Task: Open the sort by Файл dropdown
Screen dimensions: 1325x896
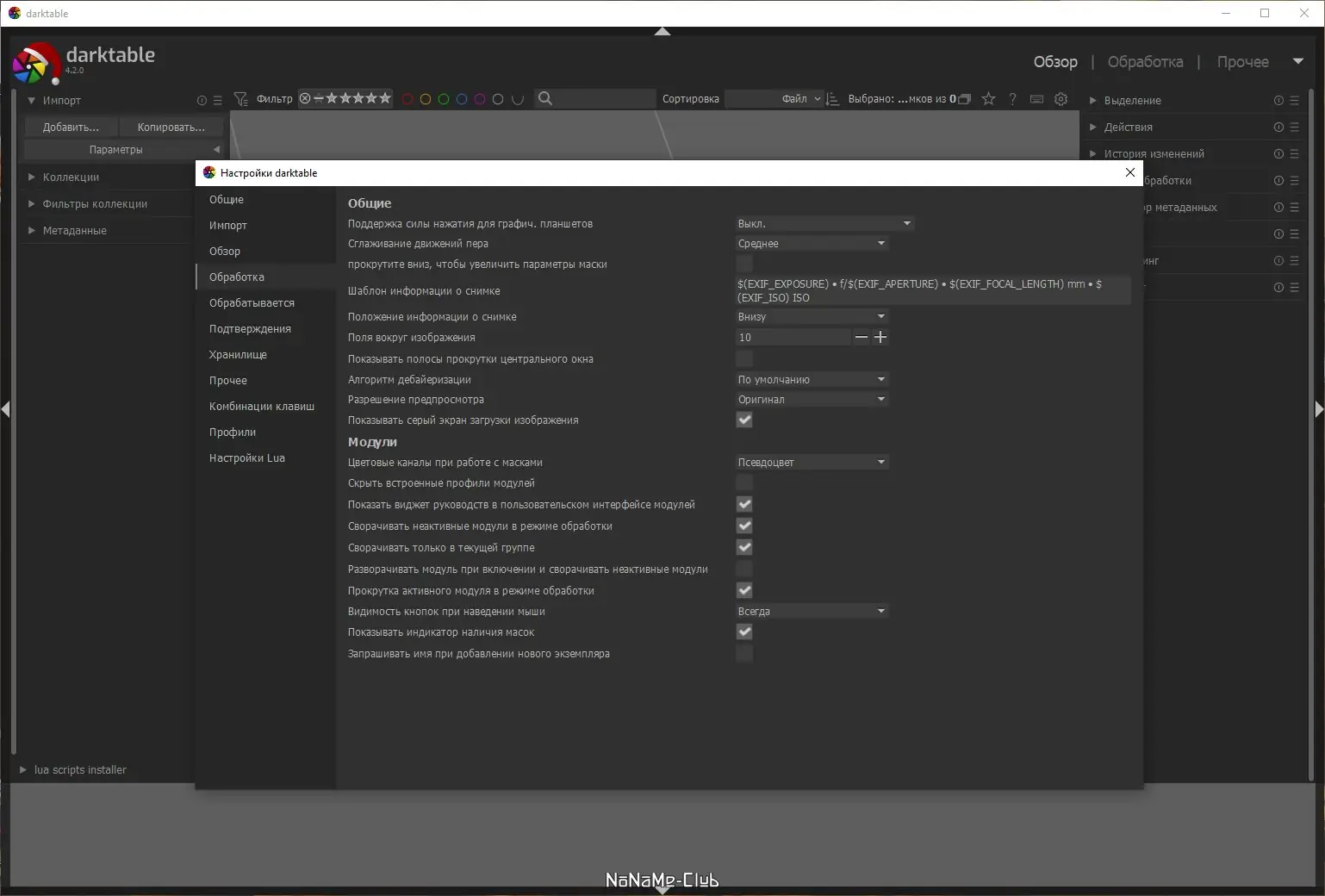Action: point(774,99)
